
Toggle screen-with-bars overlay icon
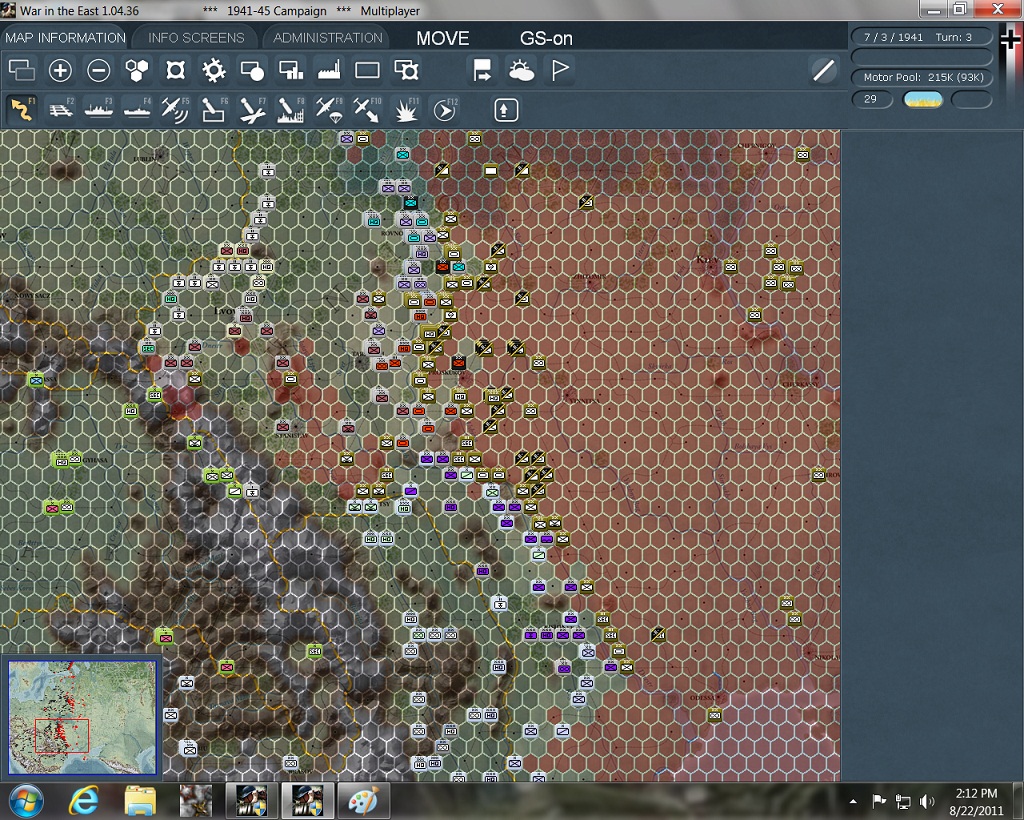tap(291, 70)
